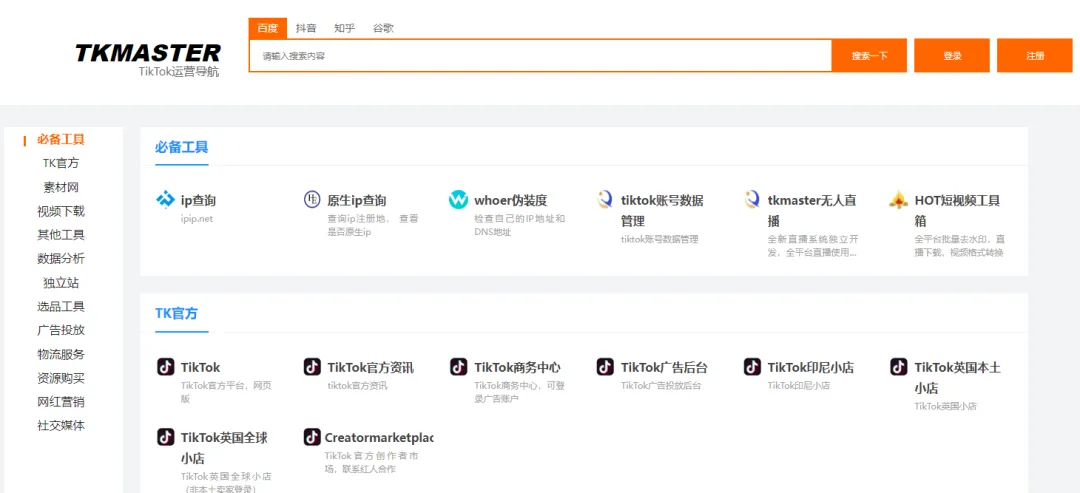Image resolution: width=1080 pixels, height=493 pixels.
Task: Click the TikTok印尼小店 logo icon
Action: (x=752, y=367)
